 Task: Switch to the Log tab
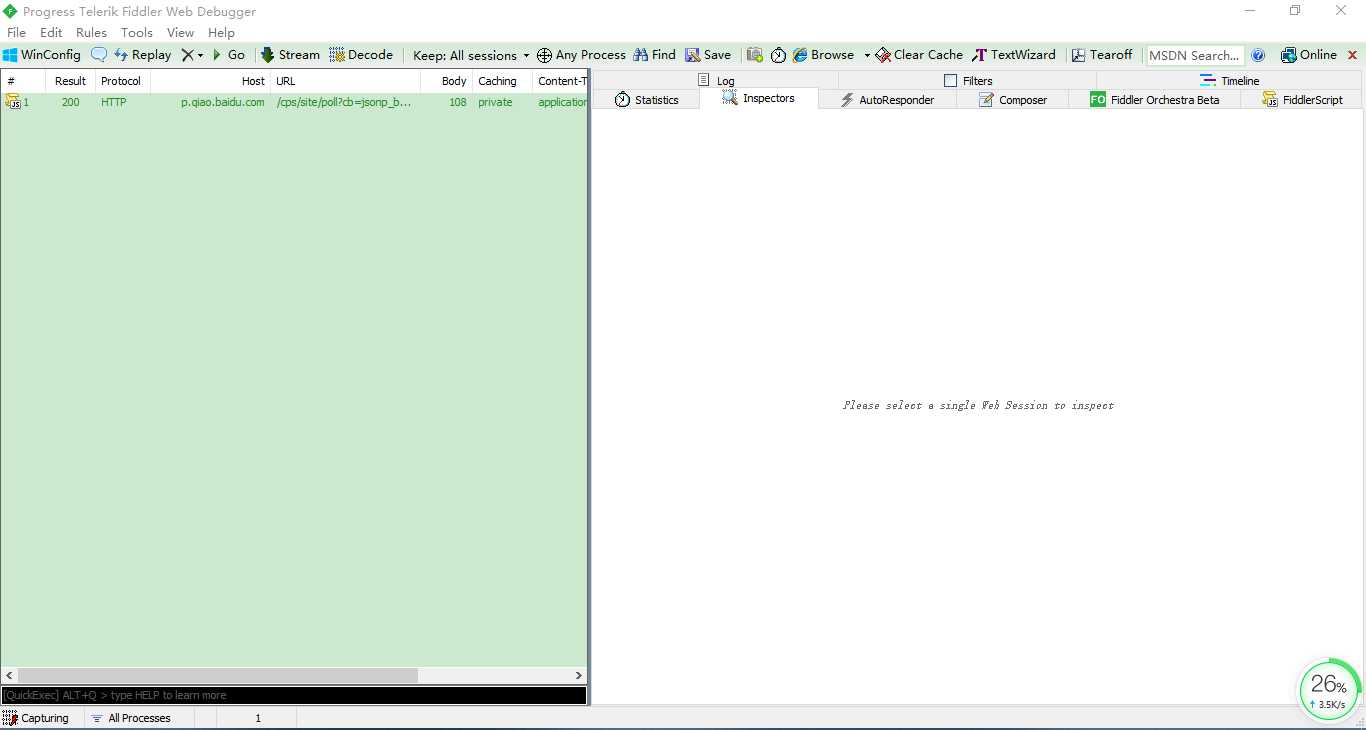(x=716, y=81)
